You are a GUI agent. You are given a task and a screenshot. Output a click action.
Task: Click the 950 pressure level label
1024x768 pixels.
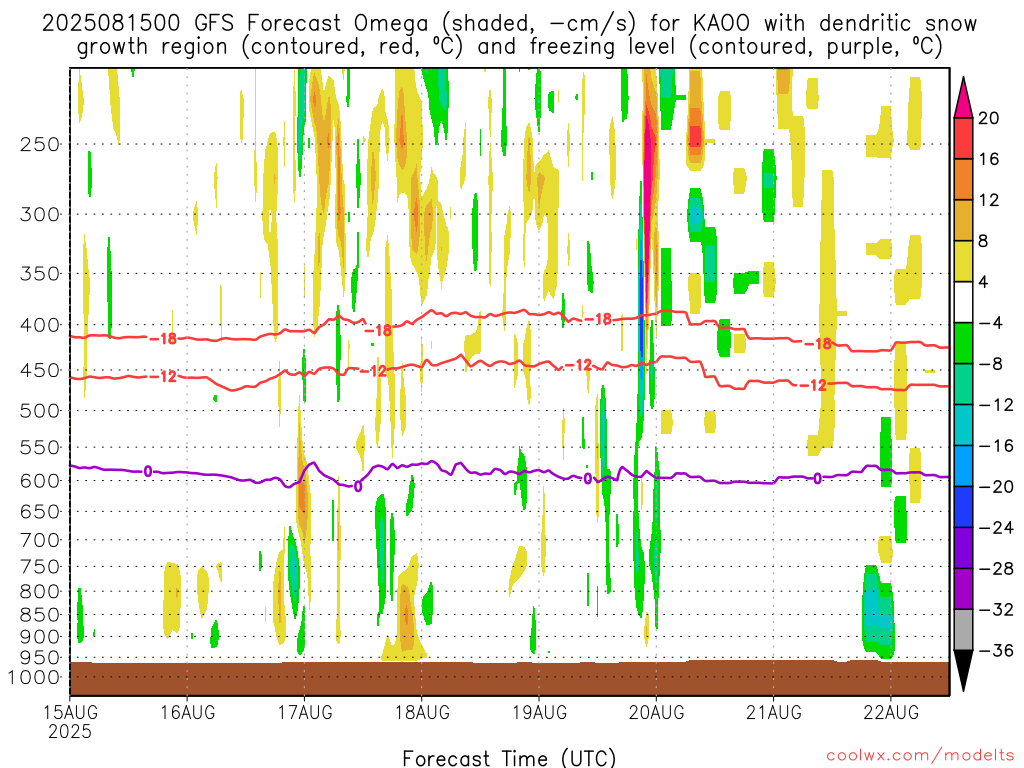(x=40, y=658)
